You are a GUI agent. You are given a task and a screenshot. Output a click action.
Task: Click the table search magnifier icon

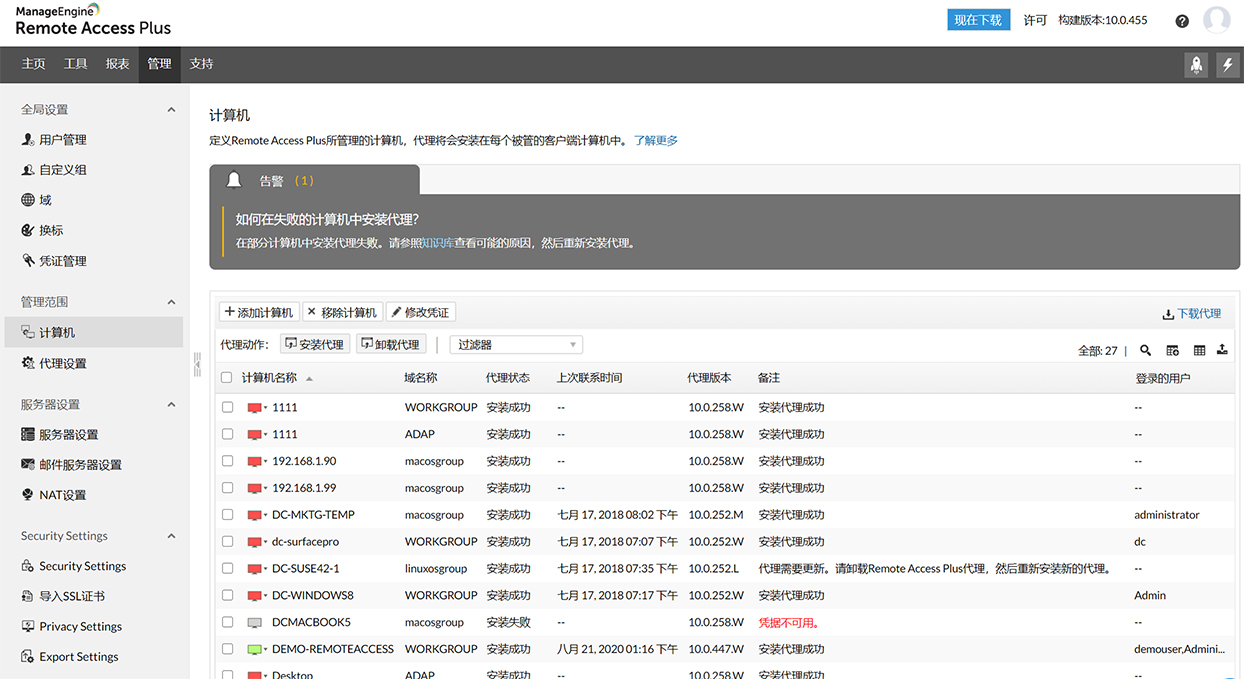pyautogui.click(x=1146, y=351)
